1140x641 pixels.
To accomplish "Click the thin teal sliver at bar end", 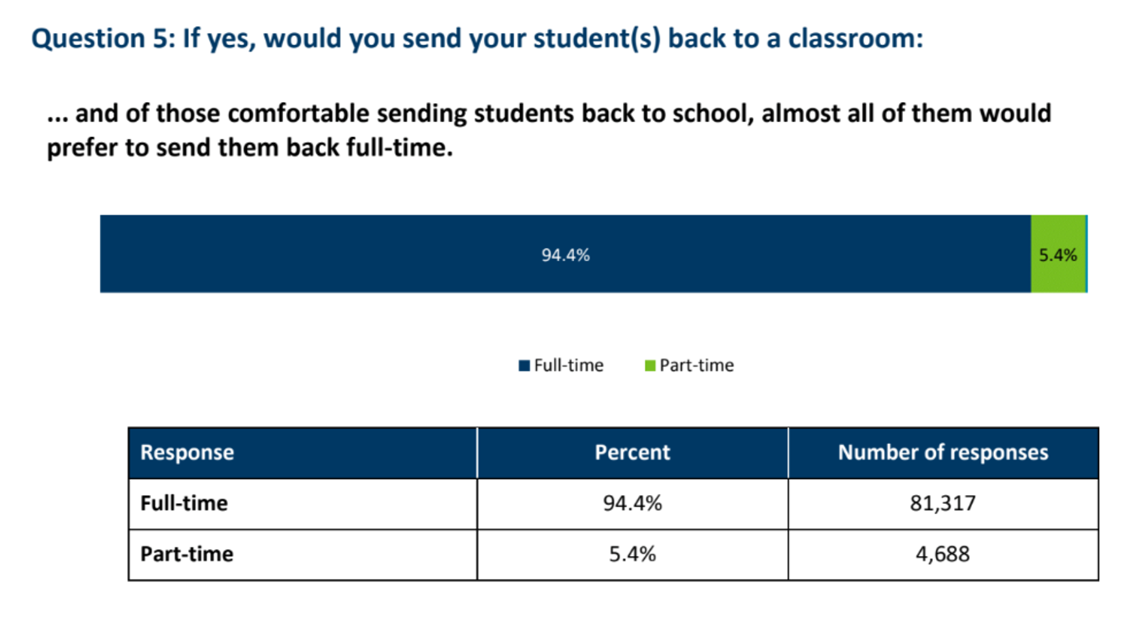I will pyautogui.click(x=1087, y=254).
